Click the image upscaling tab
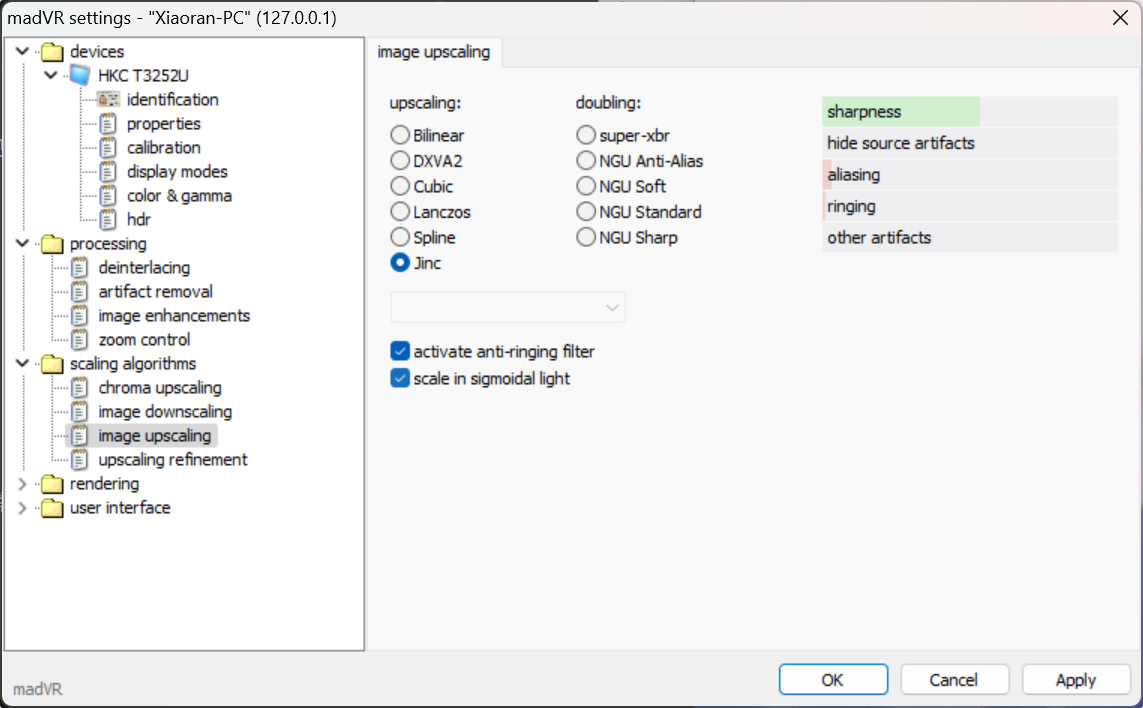This screenshot has height=708, width=1143. tap(434, 52)
